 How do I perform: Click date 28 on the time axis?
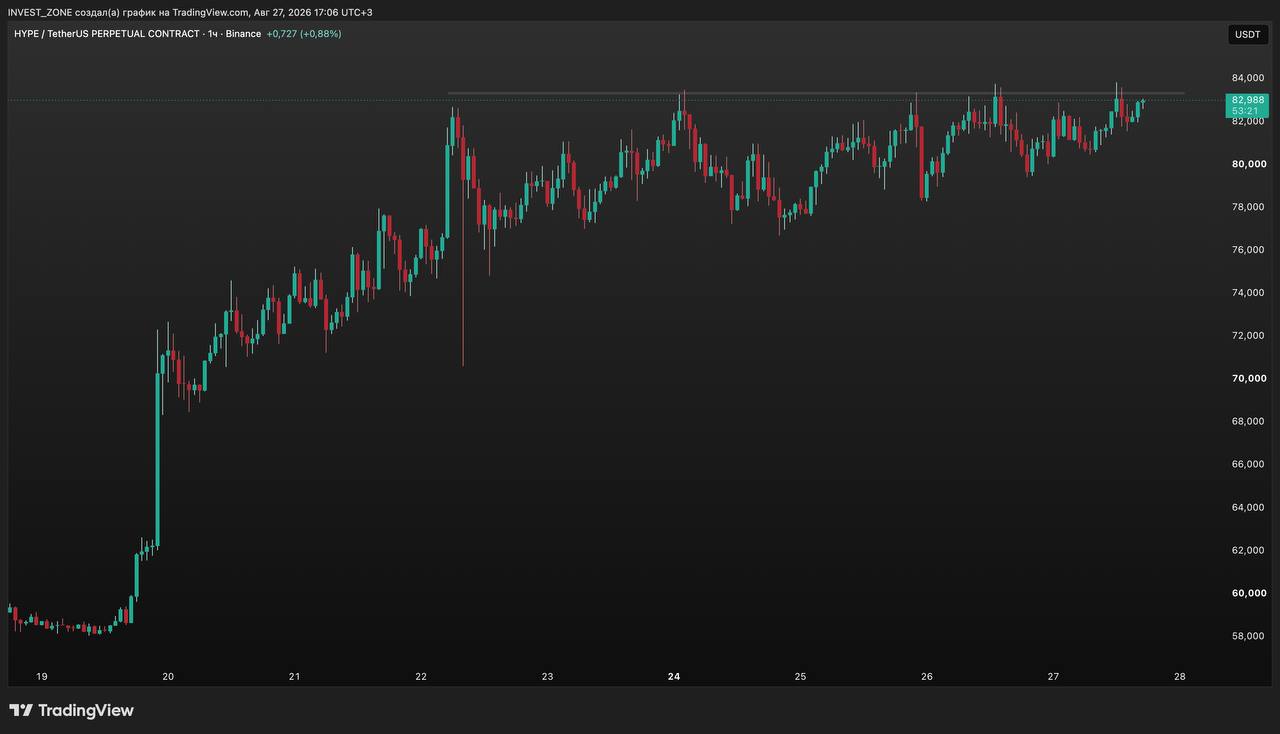click(x=1180, y=677)
